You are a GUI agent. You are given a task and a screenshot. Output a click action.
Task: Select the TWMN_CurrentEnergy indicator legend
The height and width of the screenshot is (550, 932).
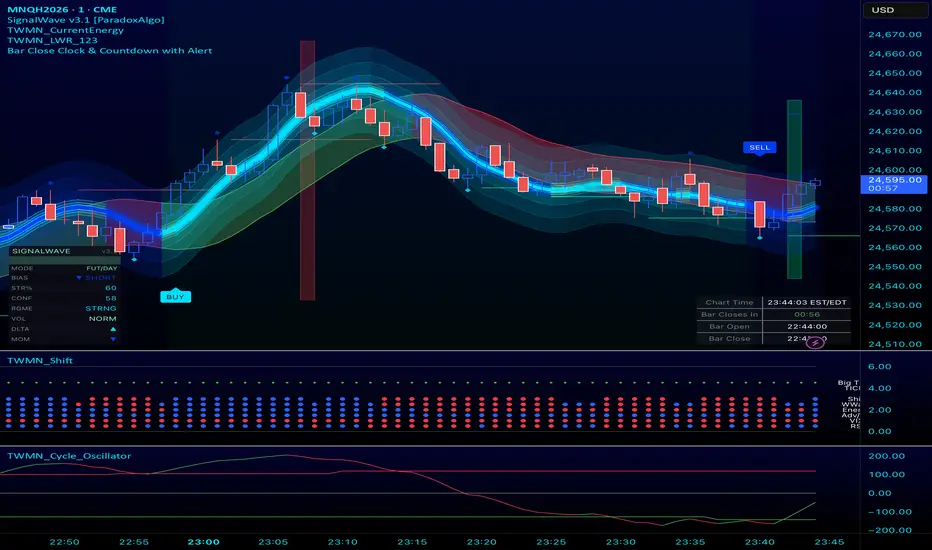(x=65, y=30)
